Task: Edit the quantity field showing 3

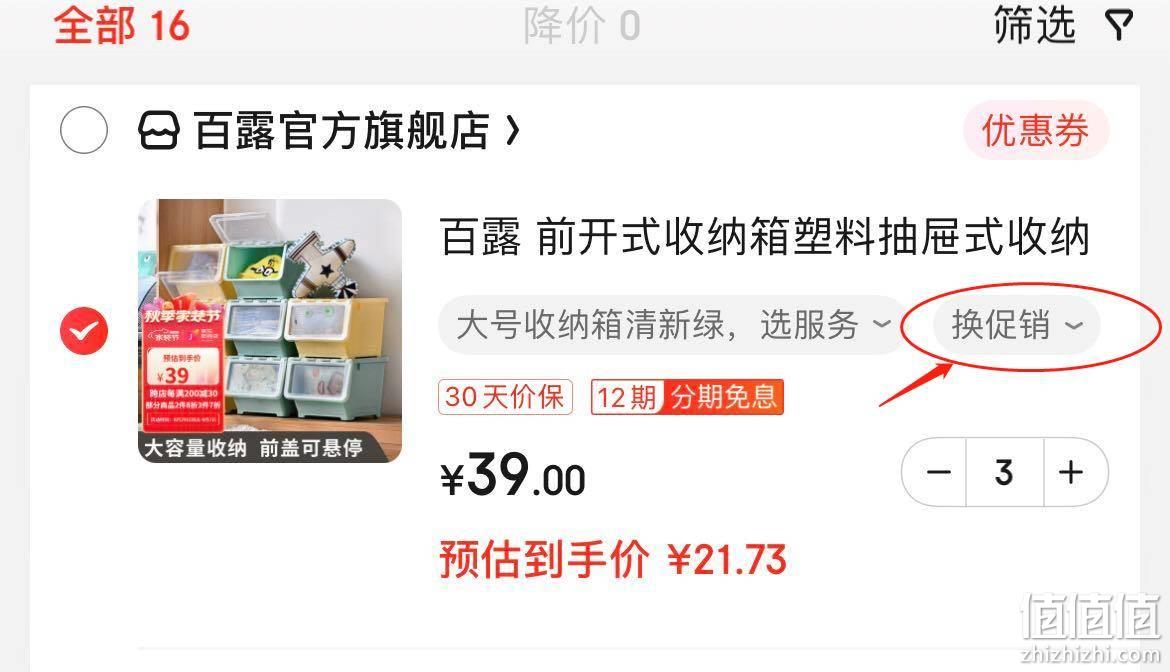Action: coord(1004,472)
